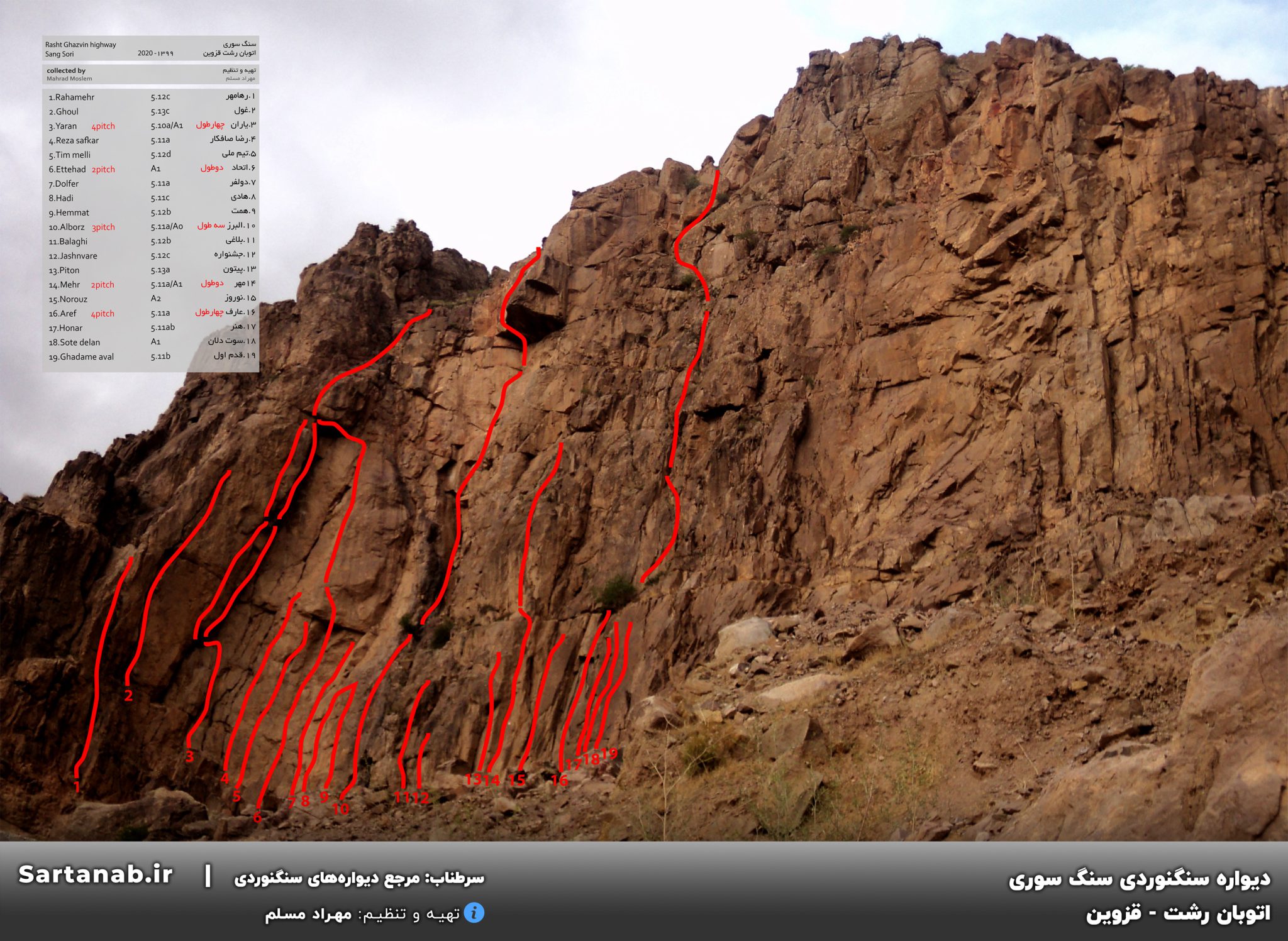
Task: Click route number 15 marker at base
Action: tap(517, 780)
